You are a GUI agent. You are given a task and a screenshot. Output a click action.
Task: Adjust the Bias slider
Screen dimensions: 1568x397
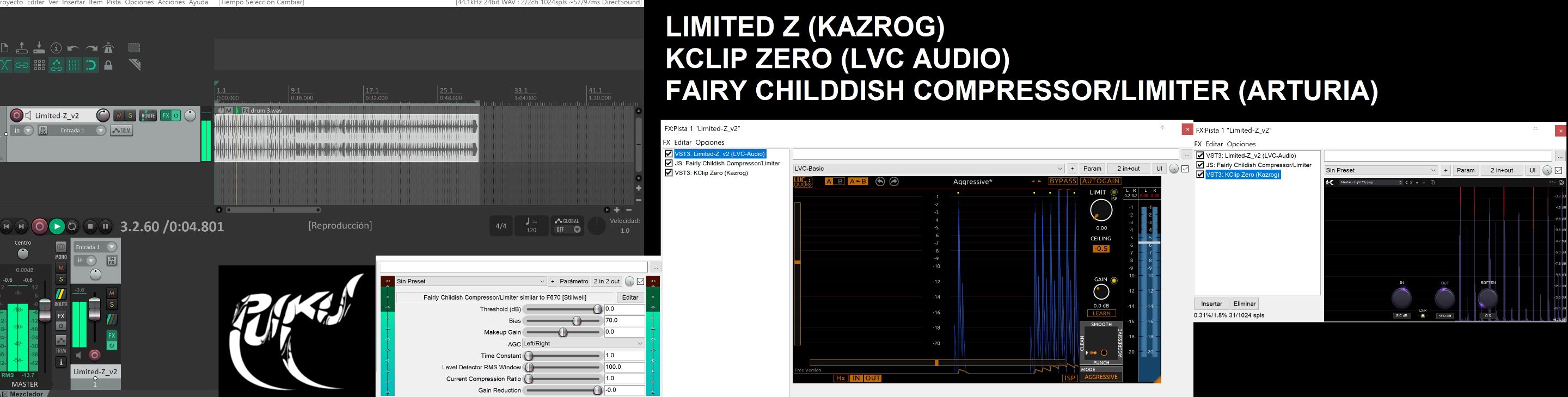[563, 320]
